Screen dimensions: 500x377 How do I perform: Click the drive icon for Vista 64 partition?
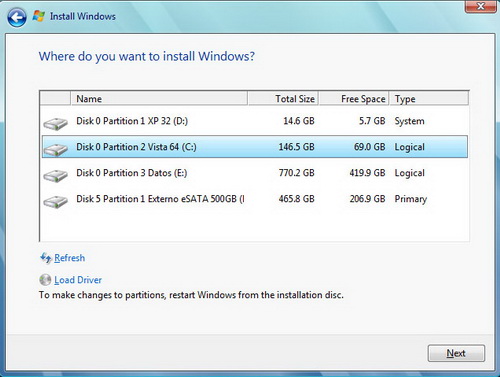point(55,150)
